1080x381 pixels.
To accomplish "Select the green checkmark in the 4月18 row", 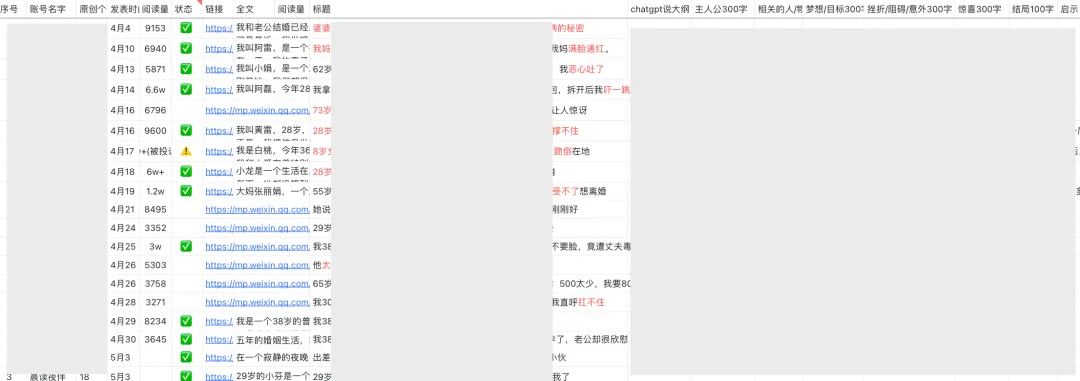I will 186,171.
